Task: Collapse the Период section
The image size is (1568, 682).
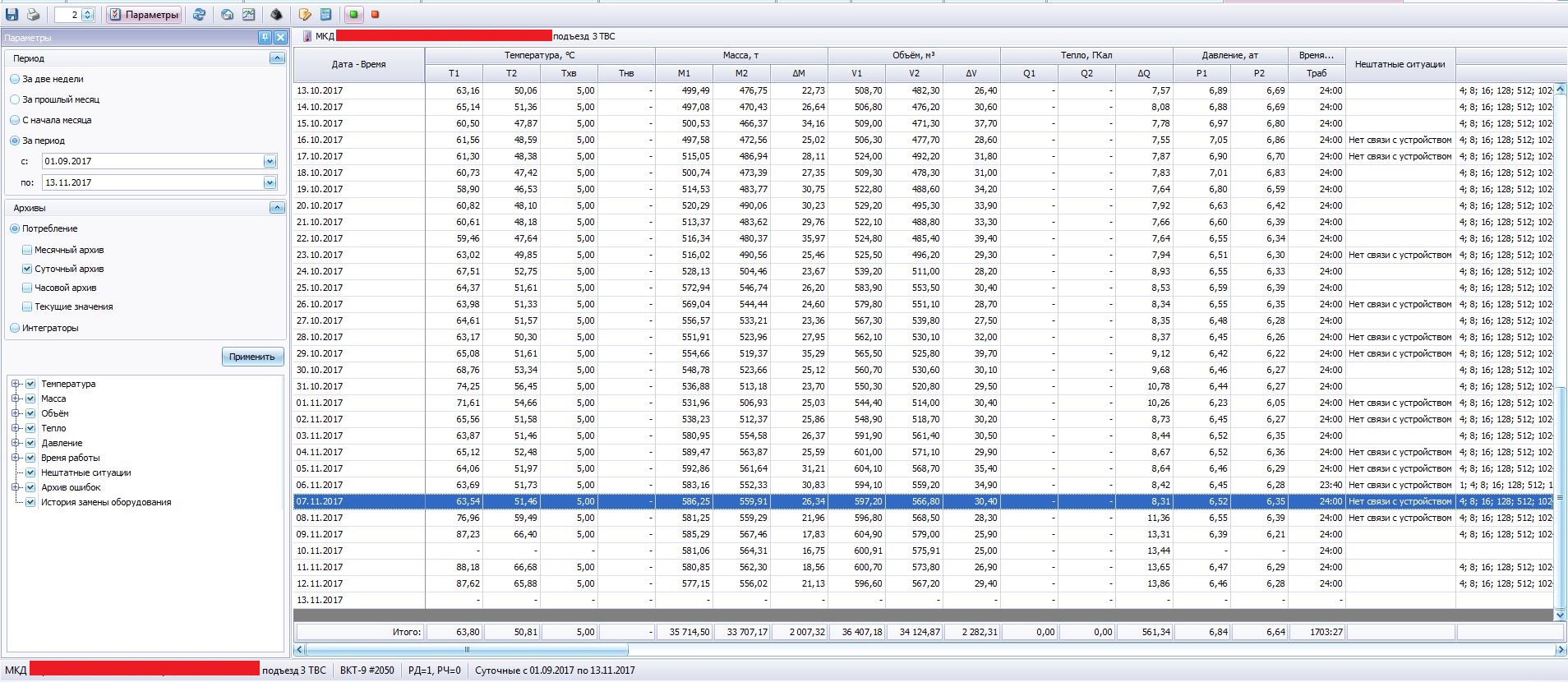Action: (x=277, y=58)
